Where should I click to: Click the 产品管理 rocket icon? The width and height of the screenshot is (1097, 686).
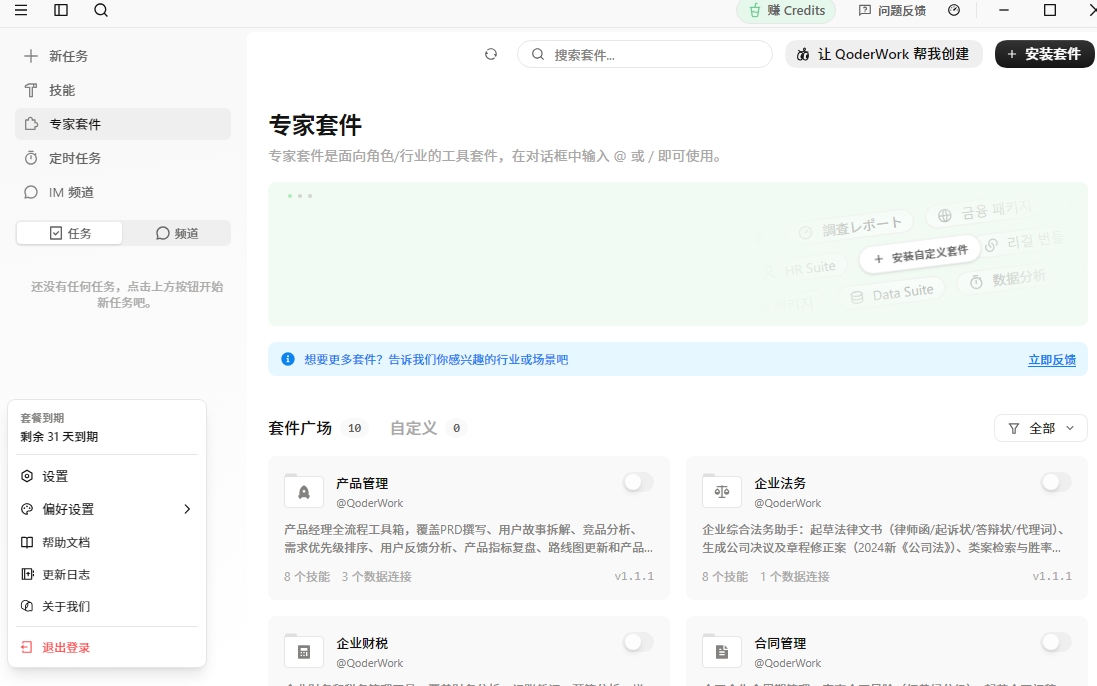[x=304, y=492]
